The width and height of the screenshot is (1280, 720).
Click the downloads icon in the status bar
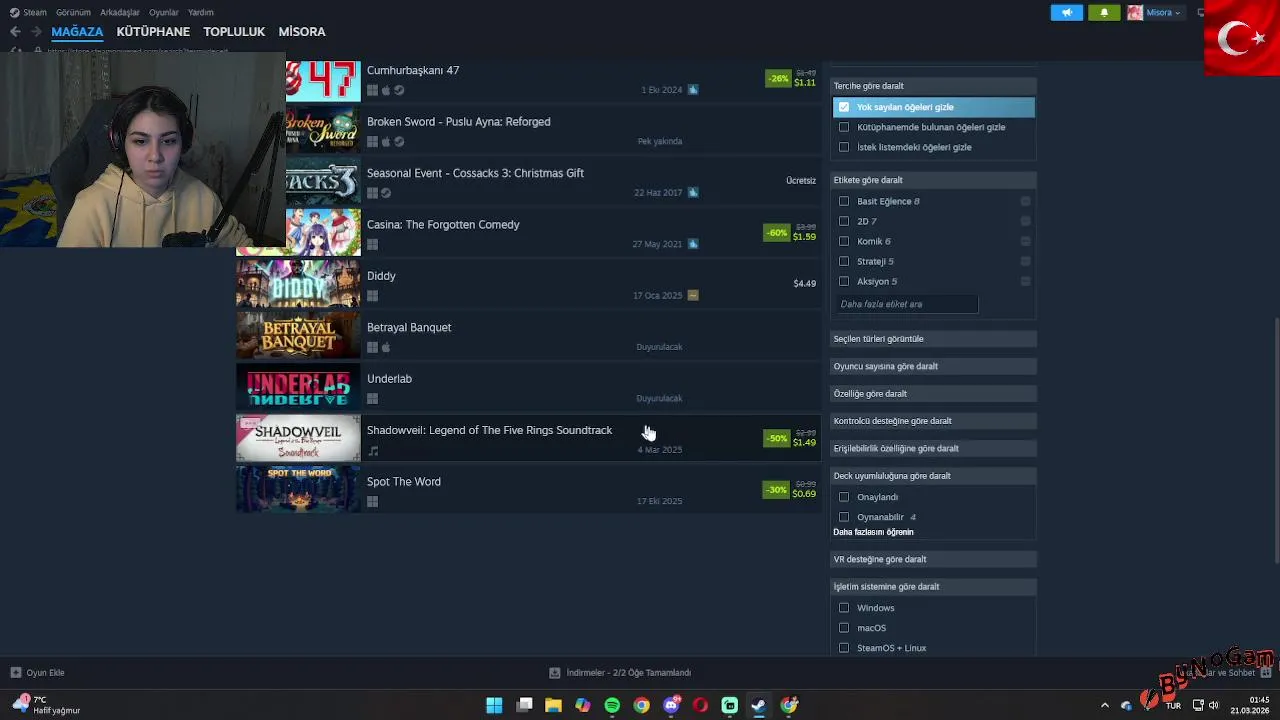tap(554, 673)
